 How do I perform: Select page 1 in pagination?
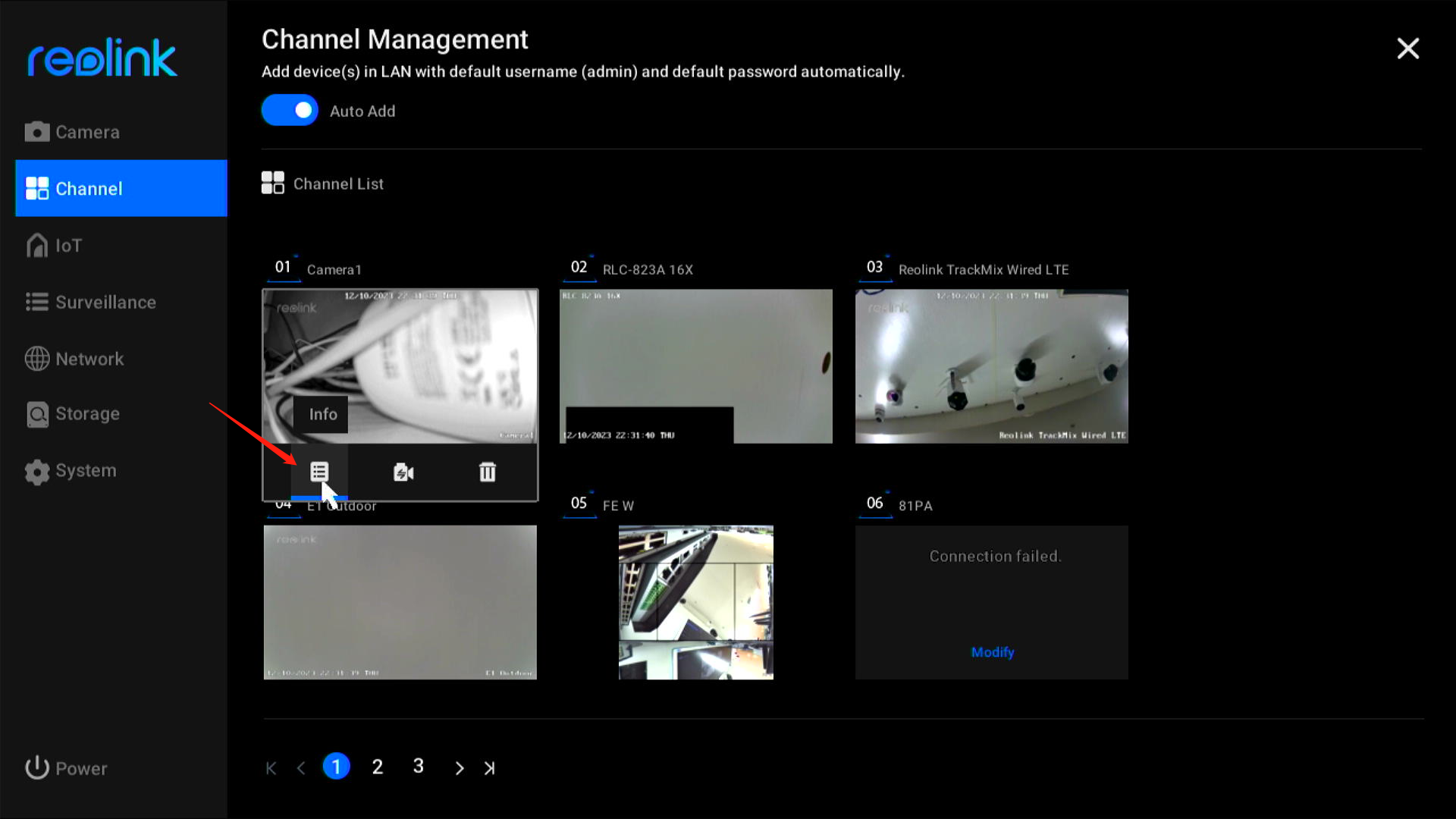(337, 767)
